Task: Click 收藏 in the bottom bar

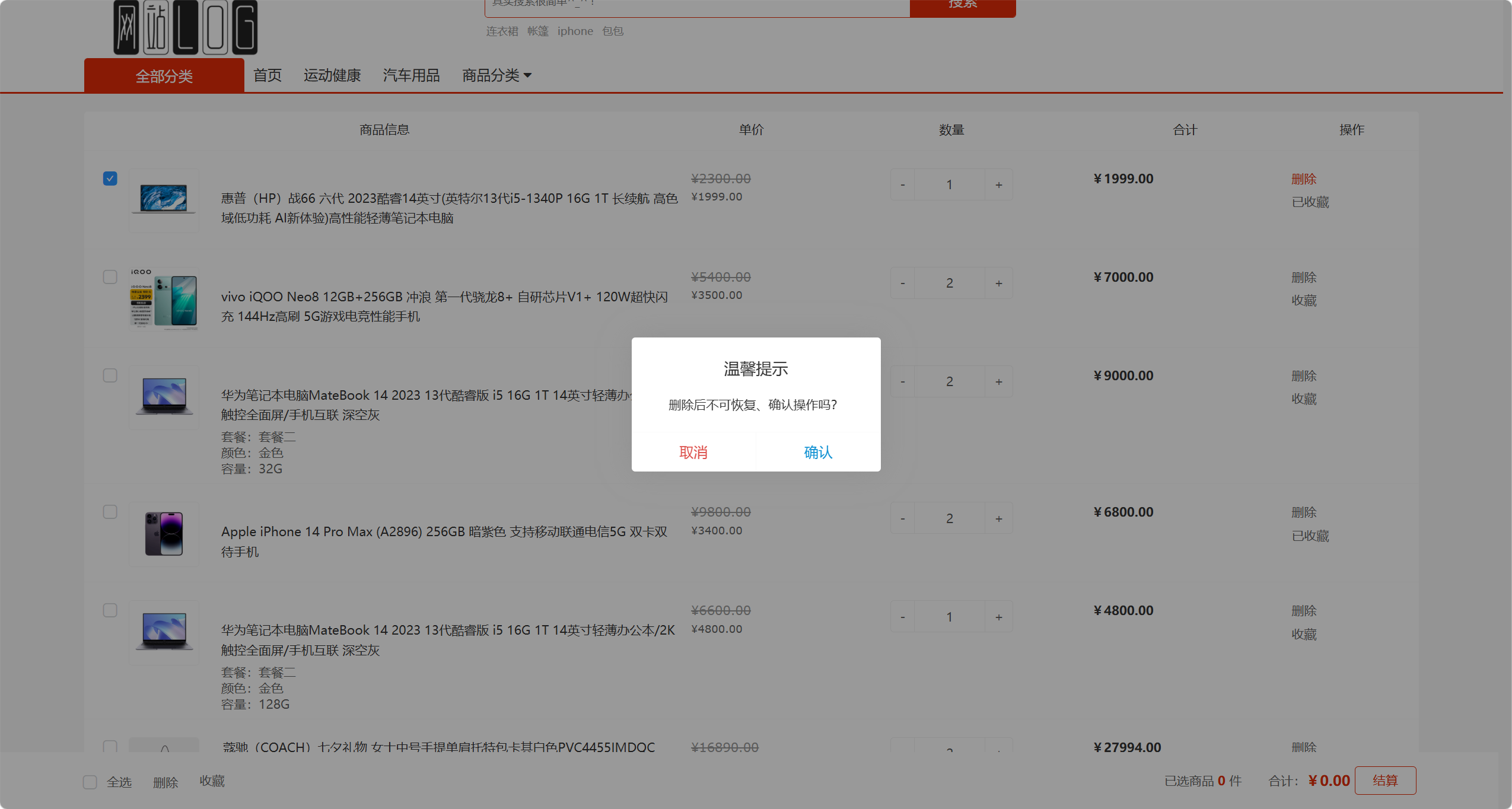Action: [x=212, y=781]
